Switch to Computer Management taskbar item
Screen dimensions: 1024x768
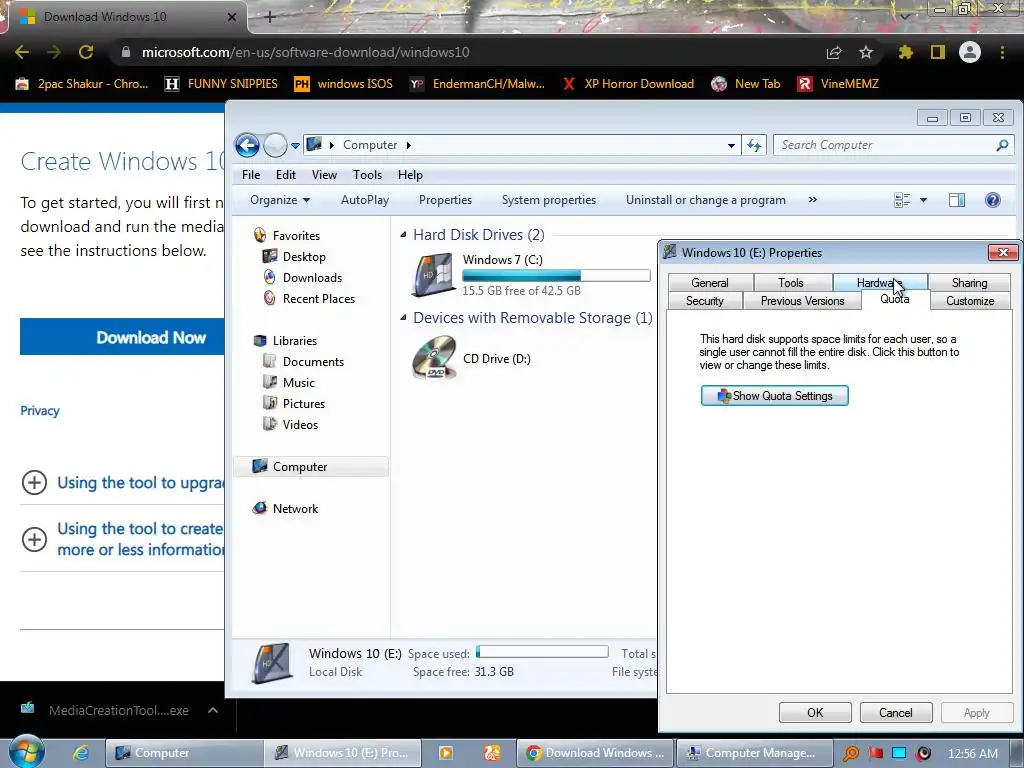(x=754, y=753)
